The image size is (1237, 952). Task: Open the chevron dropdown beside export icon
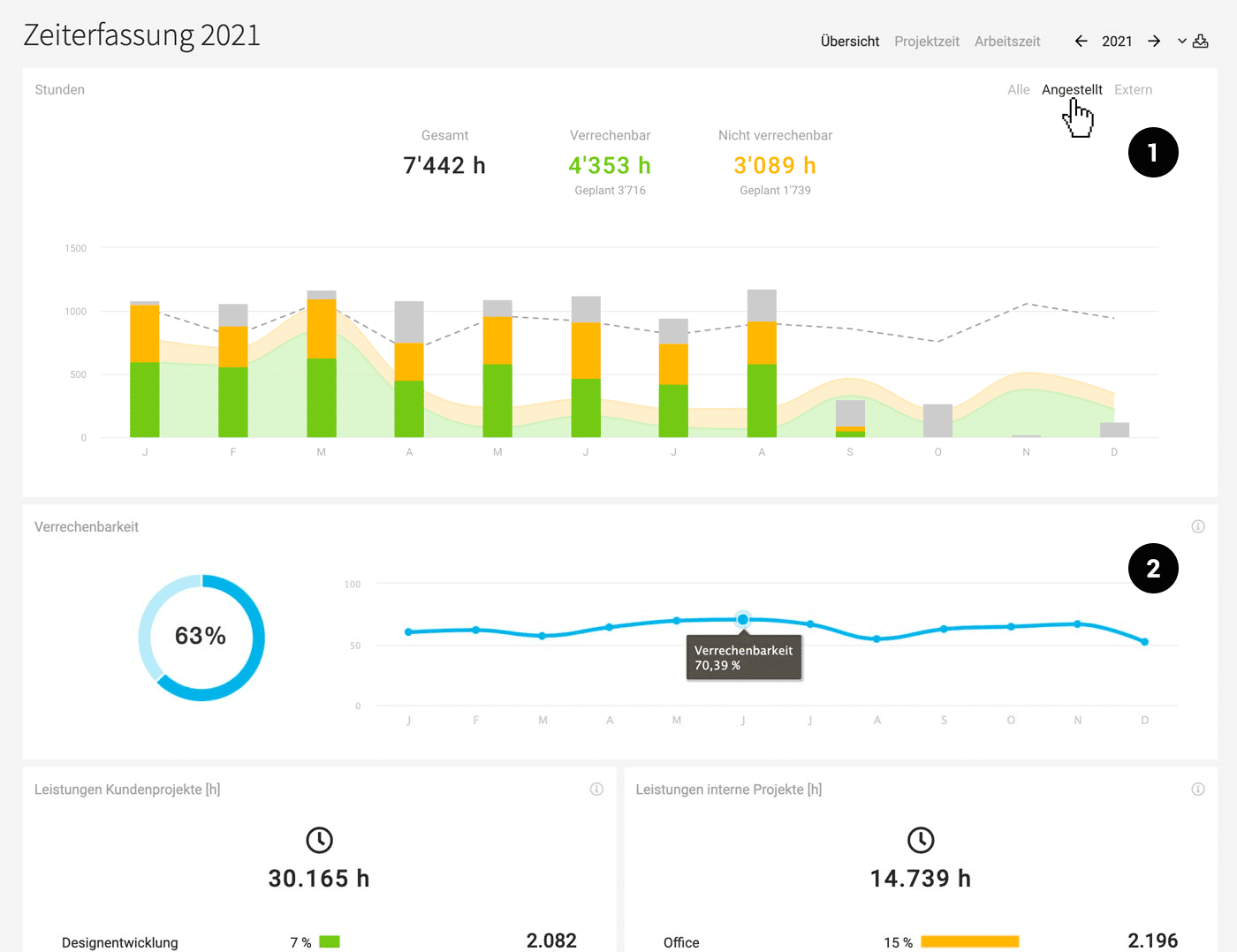tap(1182, 42)
